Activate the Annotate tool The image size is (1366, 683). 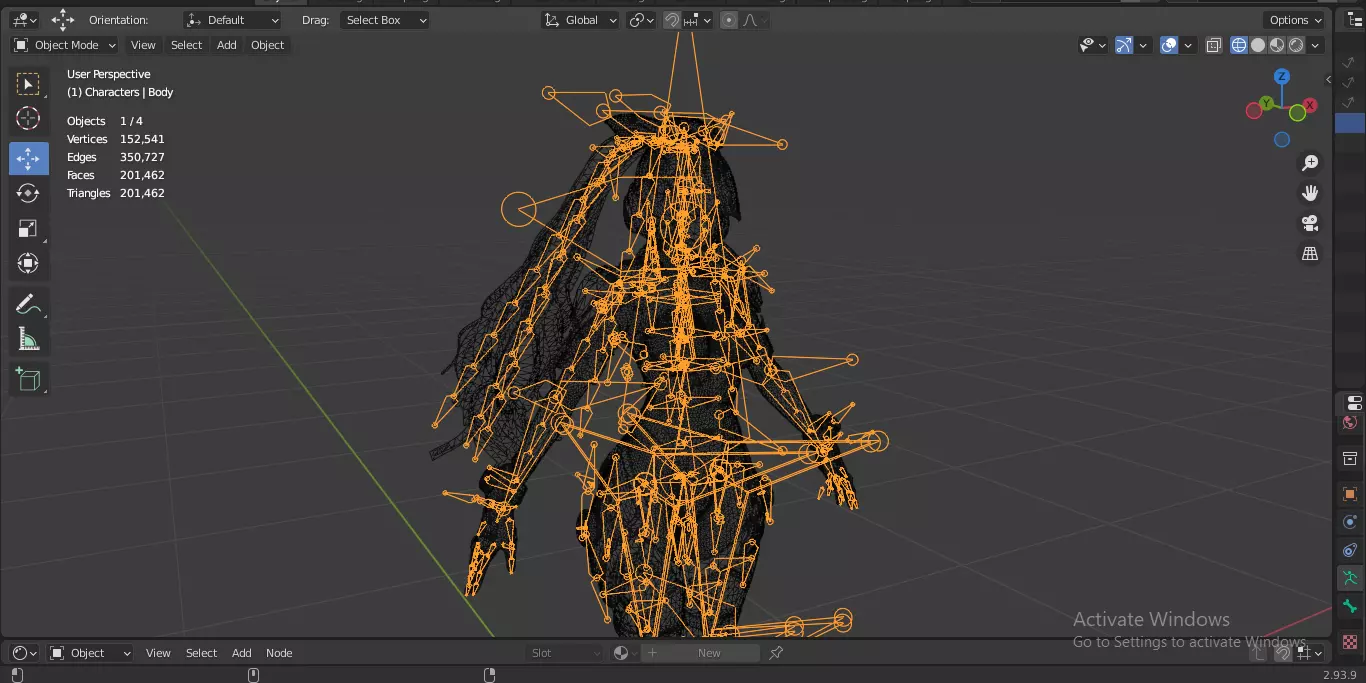(x=29, y=304)
